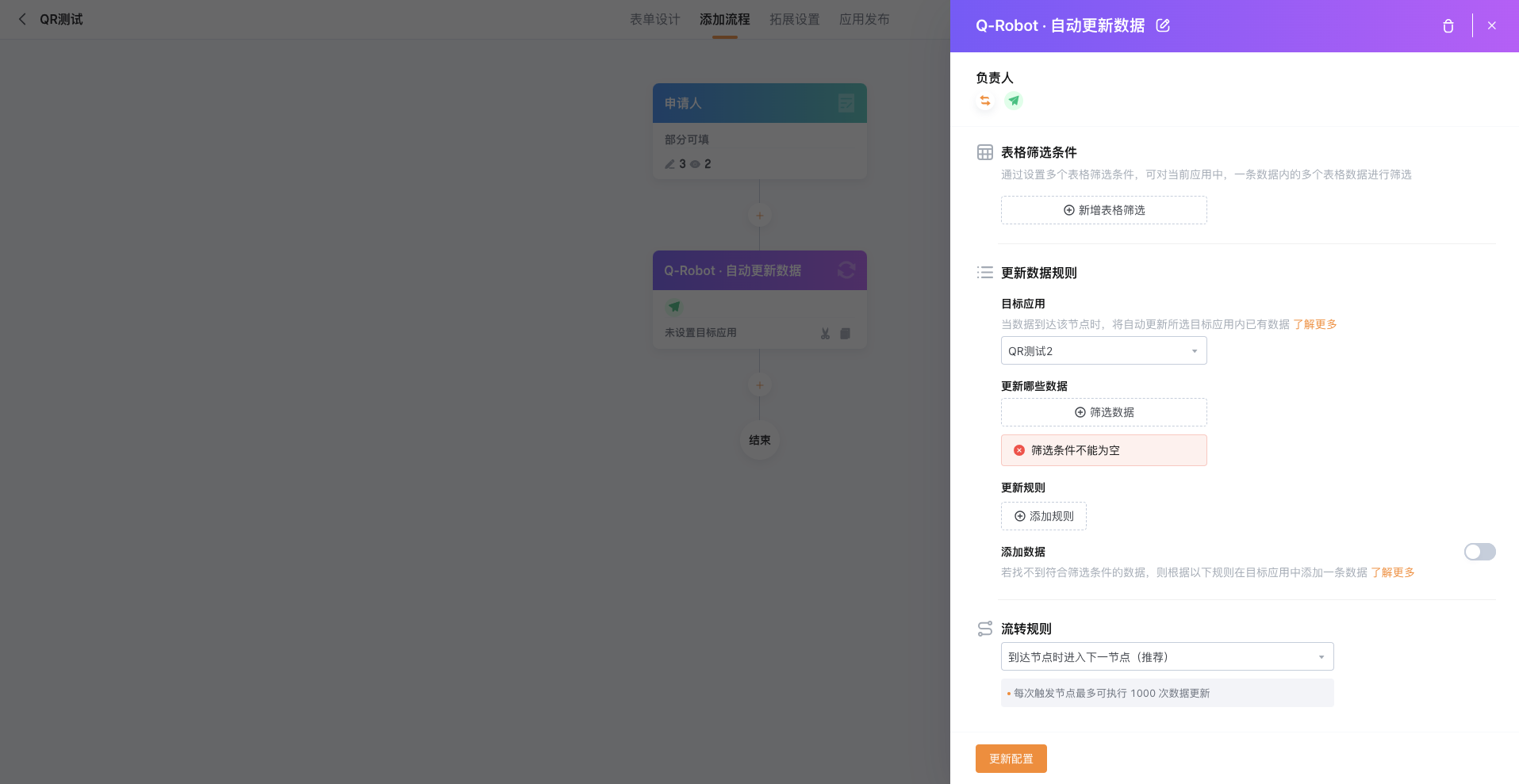Click the eye visible-fields count in 申请人 node
This screenshot has width=1519, height=784.
click(x=700, y=164)
